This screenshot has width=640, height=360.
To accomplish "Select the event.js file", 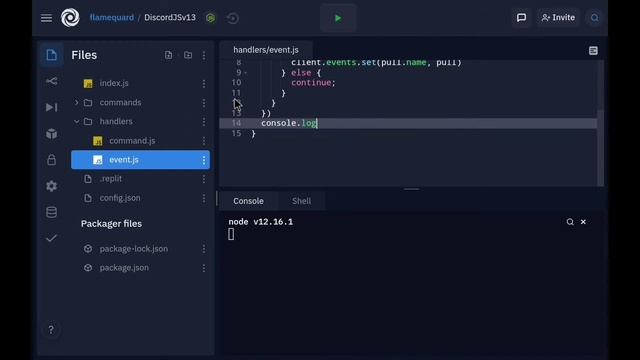I will click(140, 160).
